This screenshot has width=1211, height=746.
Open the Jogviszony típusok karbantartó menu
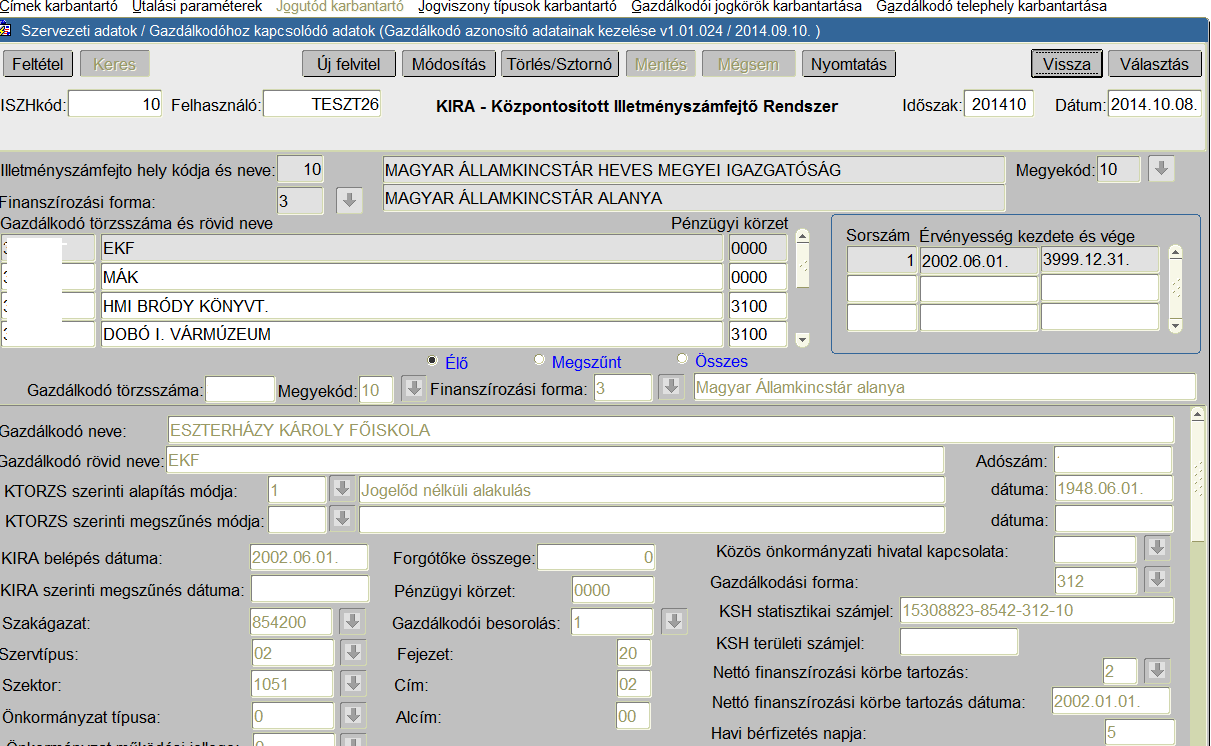(x=517, y=6)
